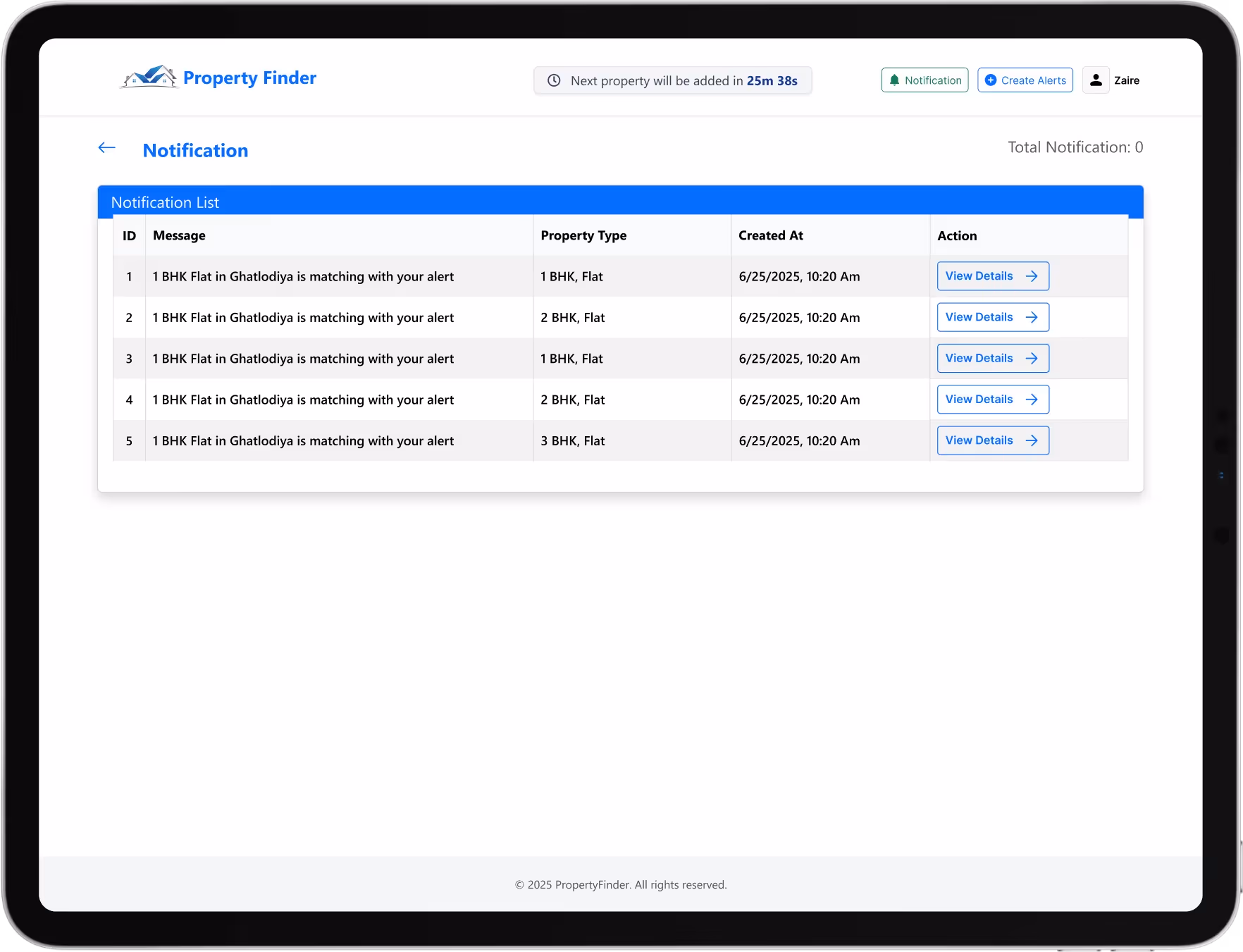The image size is (1243, 952).
Task: View Details for notification ID 2
Action: tap(993, 317)
